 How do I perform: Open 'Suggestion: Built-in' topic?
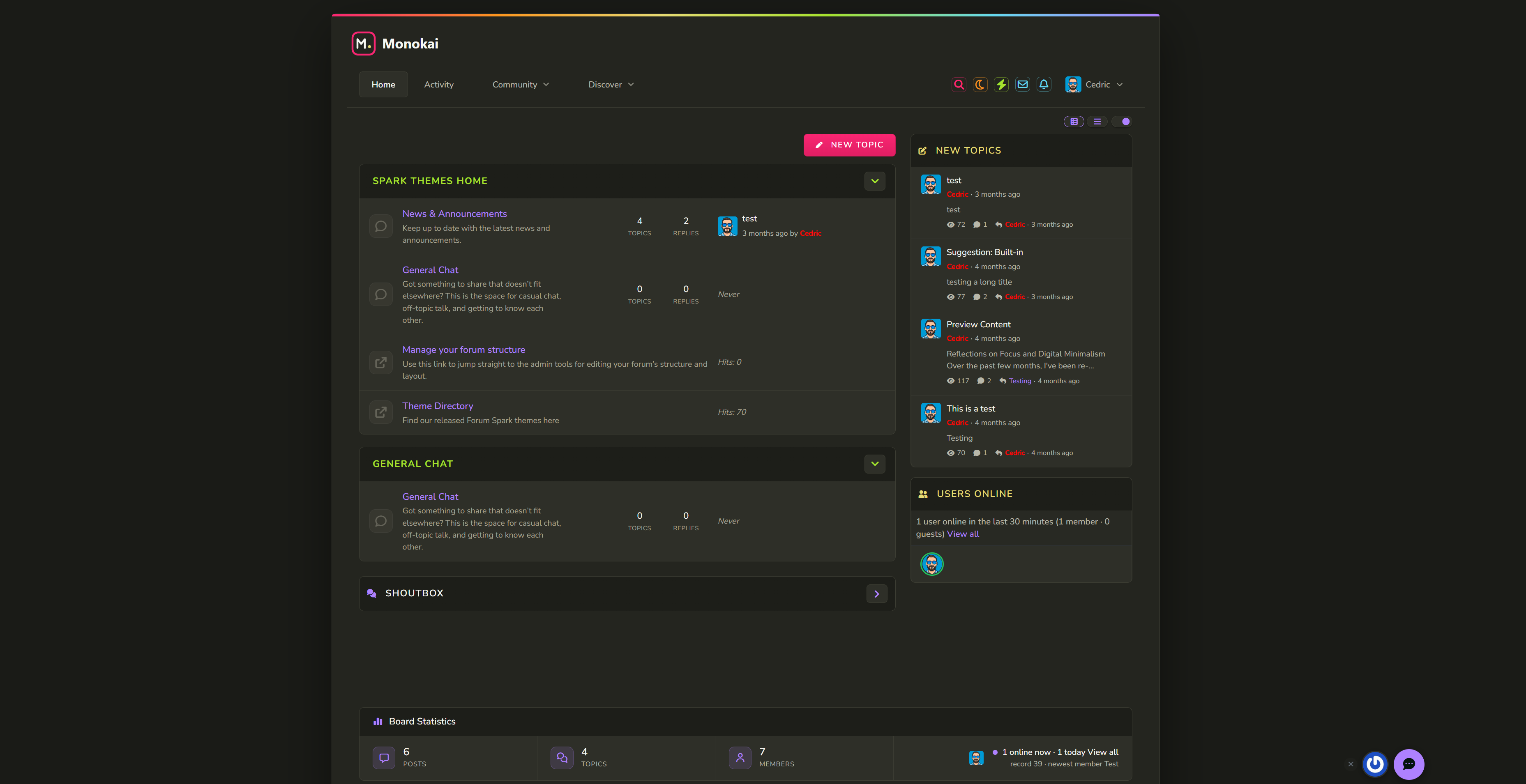click(984, 252)
